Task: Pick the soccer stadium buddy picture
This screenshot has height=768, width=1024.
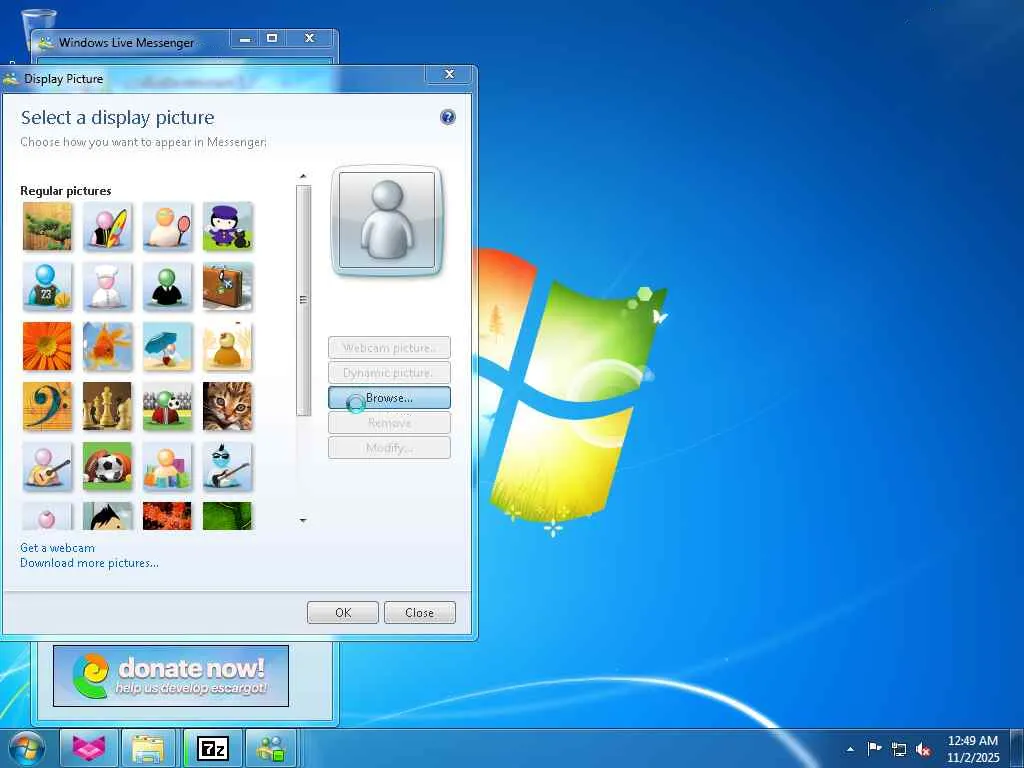Action: (x=168, y=406)
